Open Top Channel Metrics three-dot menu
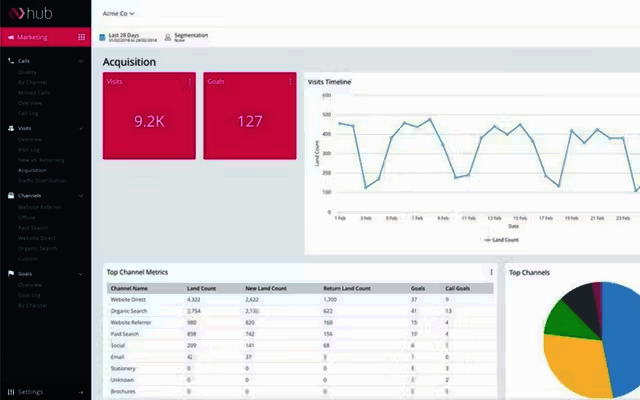The width and height of the screenshot is (640, 400). (491, 272)
